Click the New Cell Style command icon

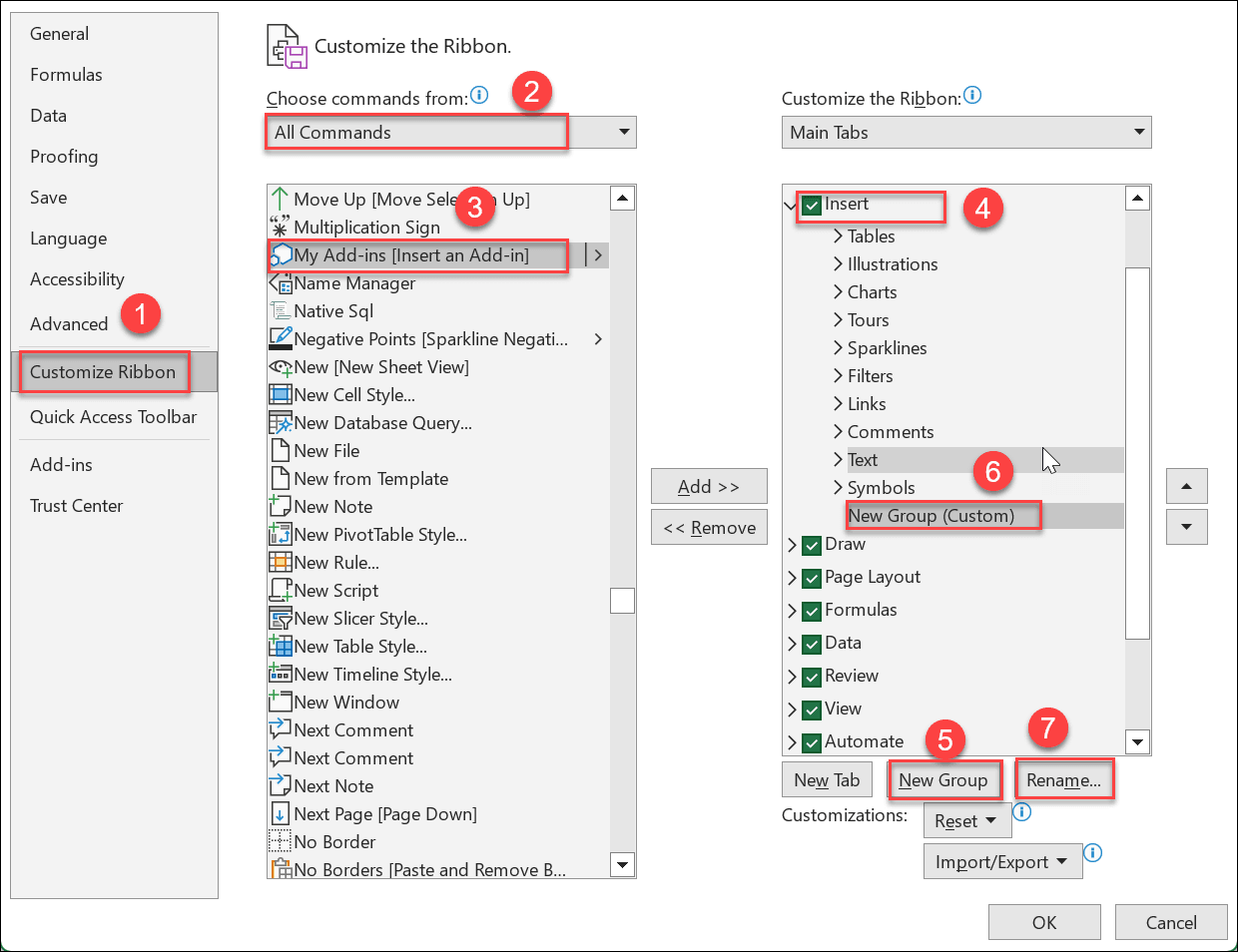pos(283,394)
